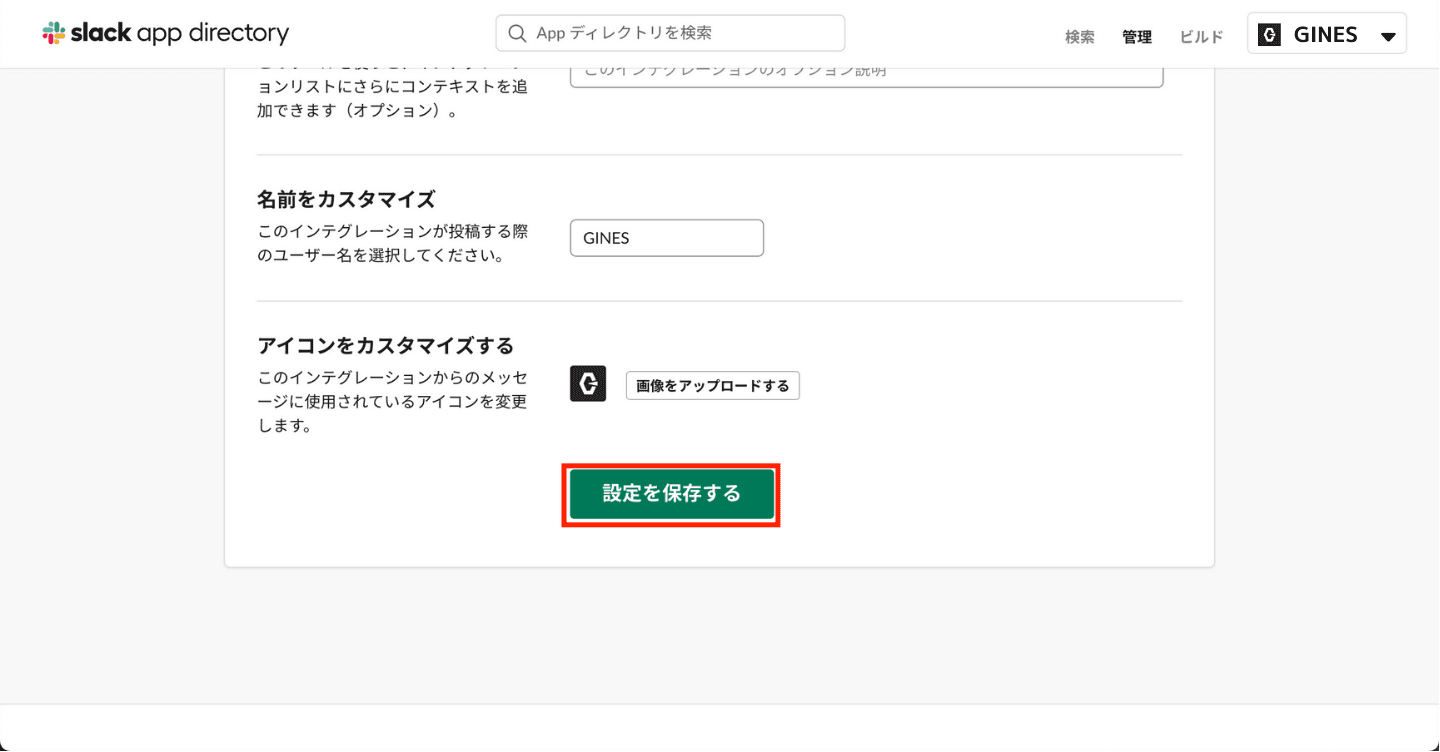The image size is (1440, 752).
Task: Click the 画像をアップロードする button
Action: click(712, 386)
